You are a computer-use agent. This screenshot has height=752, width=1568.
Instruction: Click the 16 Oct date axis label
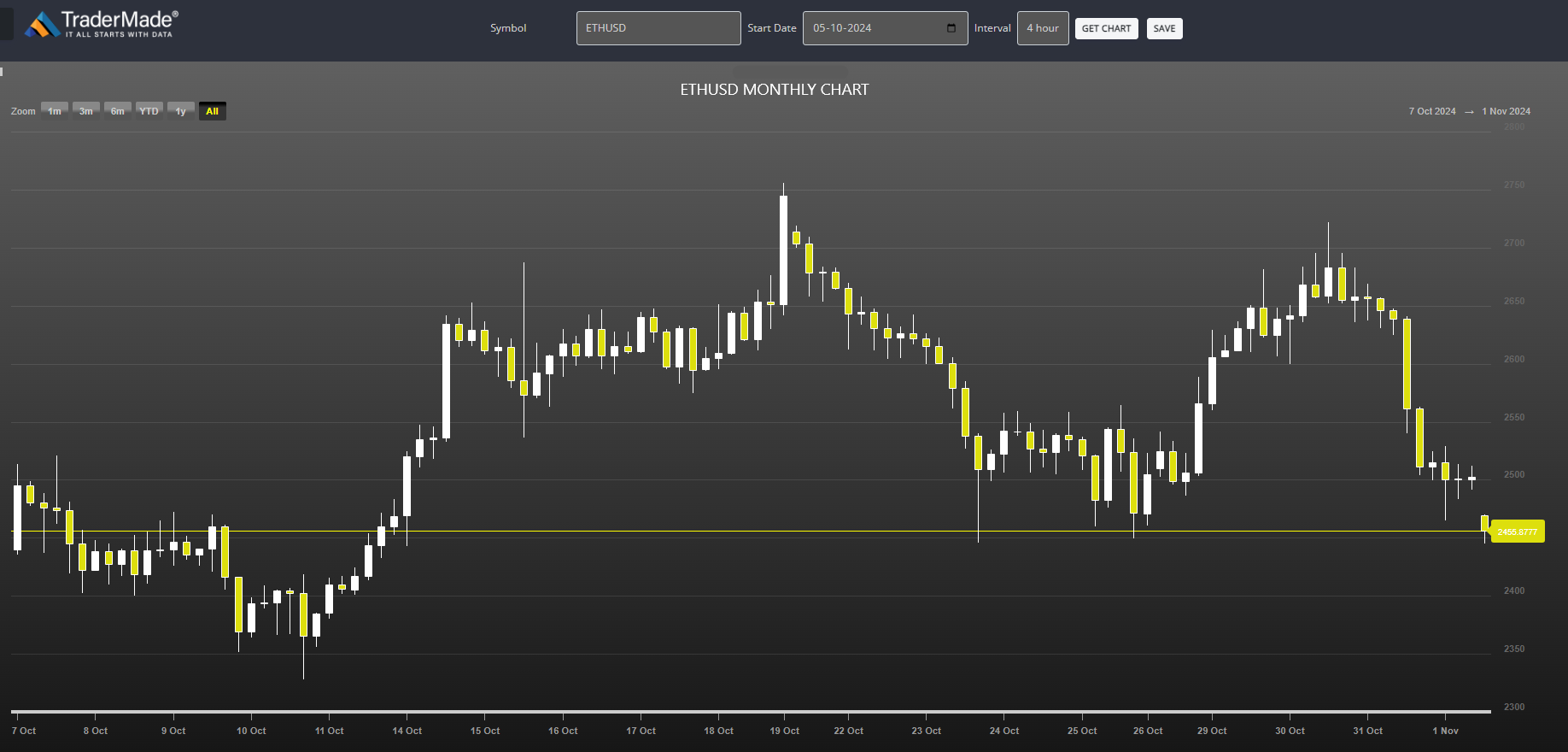(563, 731)
